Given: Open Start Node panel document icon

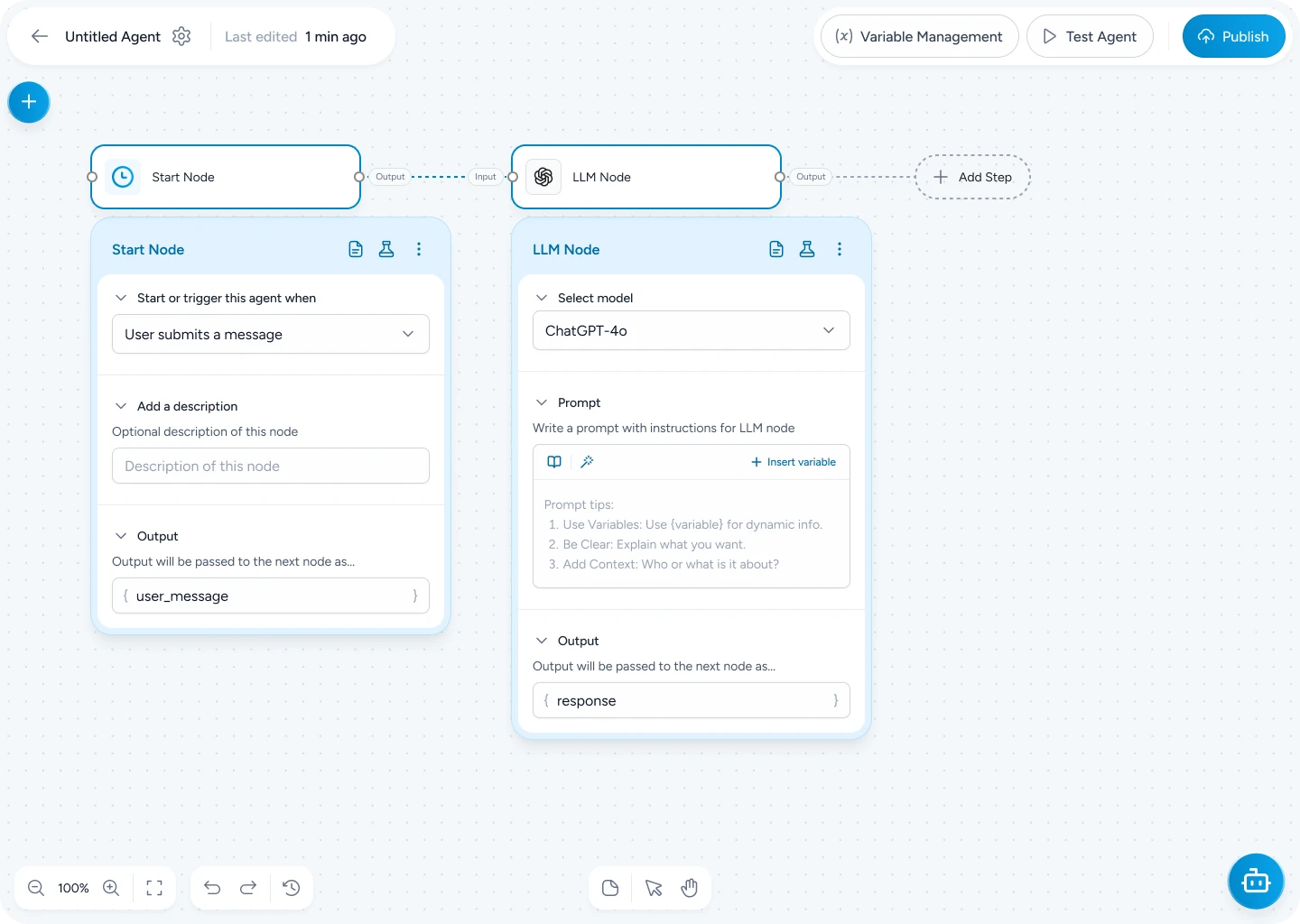Looking at the screenshot, I should pyautogui.click(x=356, y=249).
